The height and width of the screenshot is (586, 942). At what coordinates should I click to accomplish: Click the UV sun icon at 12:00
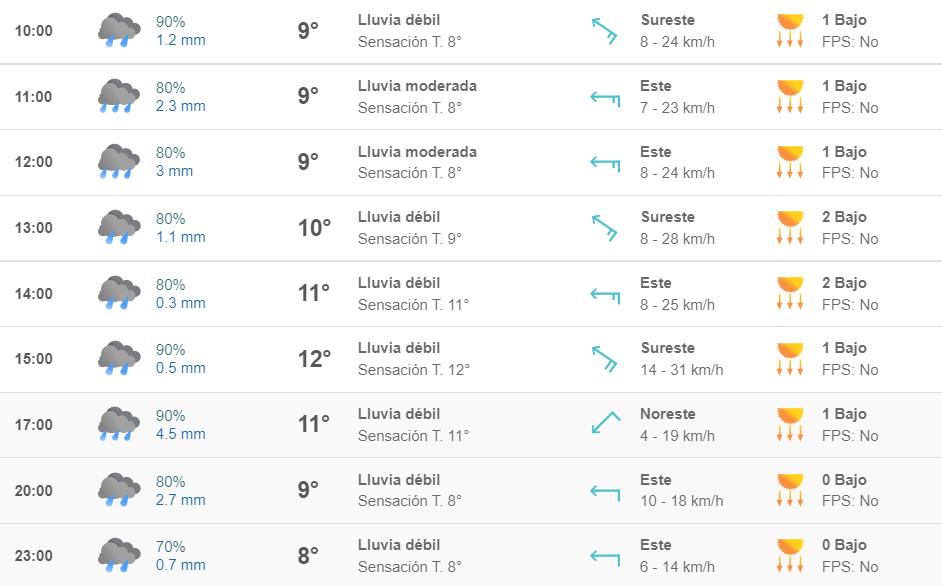coord(790,162)
